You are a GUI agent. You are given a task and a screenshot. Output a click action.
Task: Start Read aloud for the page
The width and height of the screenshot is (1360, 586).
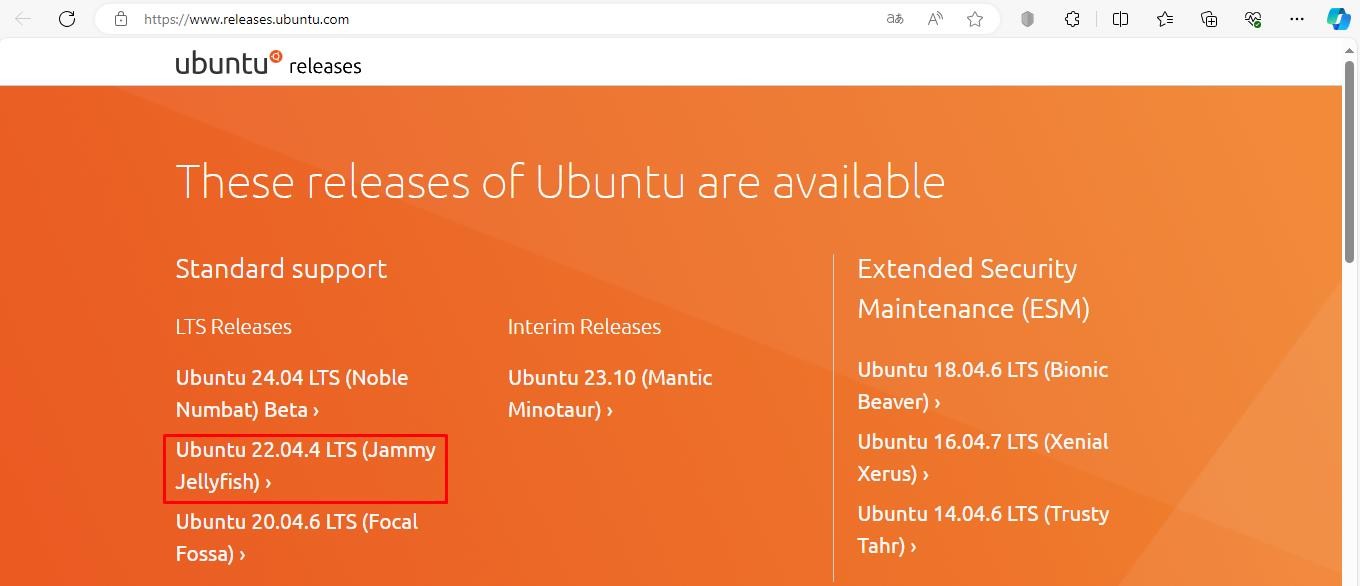[x=934, y=19]
